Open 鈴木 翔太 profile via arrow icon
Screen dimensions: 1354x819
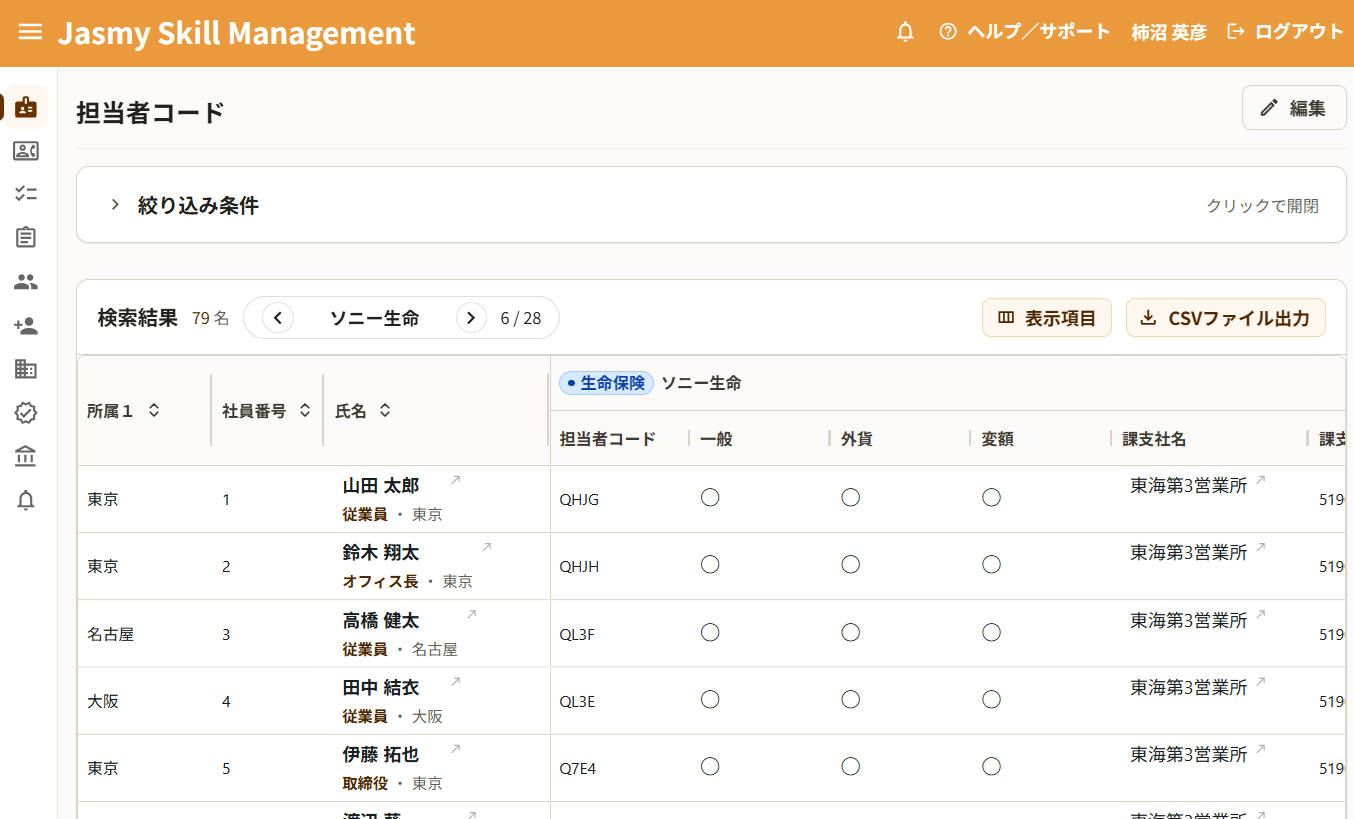click(487, 548)
